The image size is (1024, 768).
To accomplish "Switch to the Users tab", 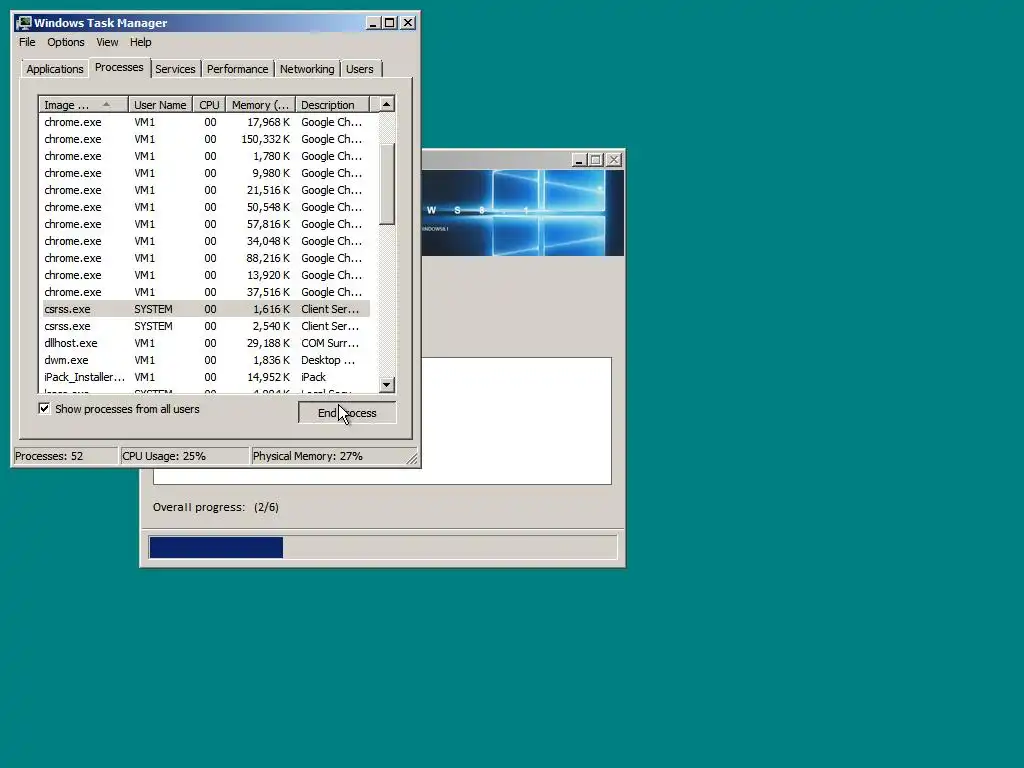I will (x=360, y=69).
